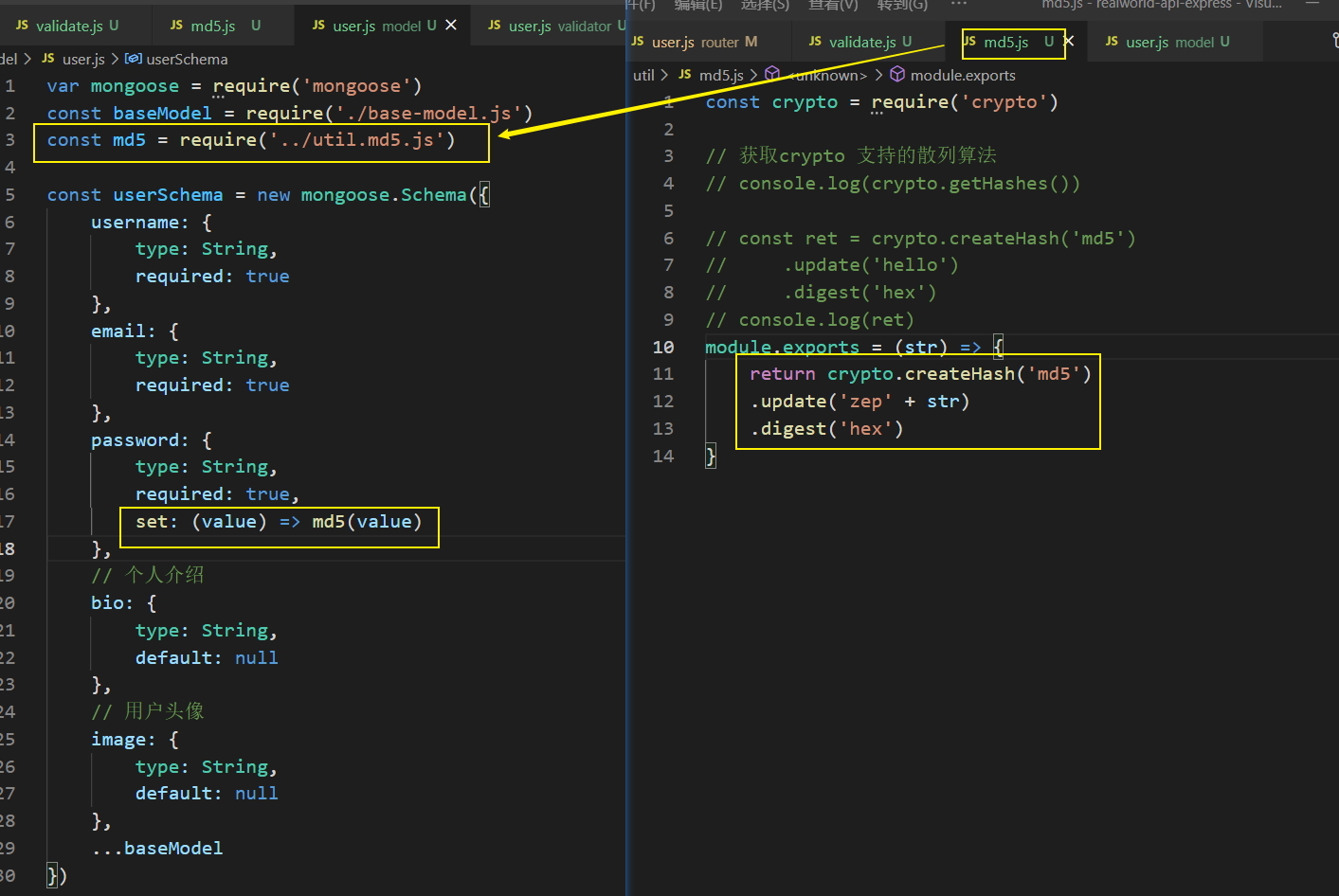
Task: Click "// console.log(crypto.getHashes())" comment line
Action: 893,184
